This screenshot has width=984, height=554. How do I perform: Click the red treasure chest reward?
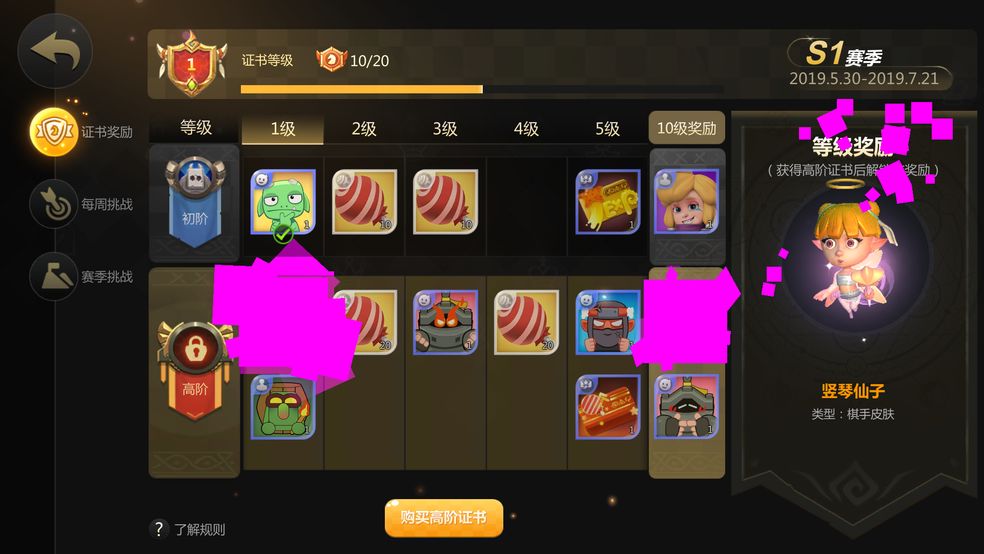click(607, 407)
